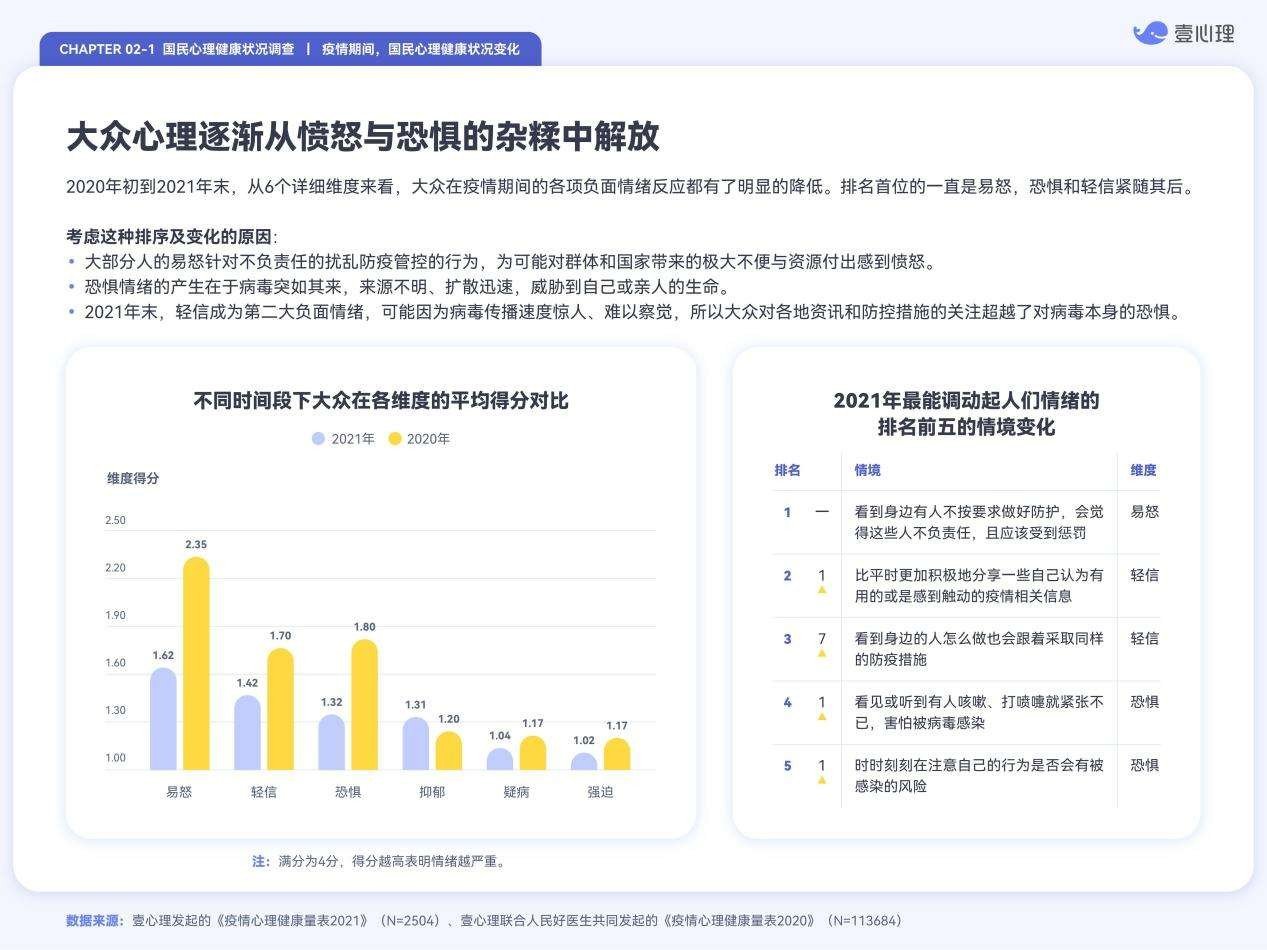Viewport: 1267px width, 950px height.
Task: Click the 维度 column header
Action: tap(1143, 470)
